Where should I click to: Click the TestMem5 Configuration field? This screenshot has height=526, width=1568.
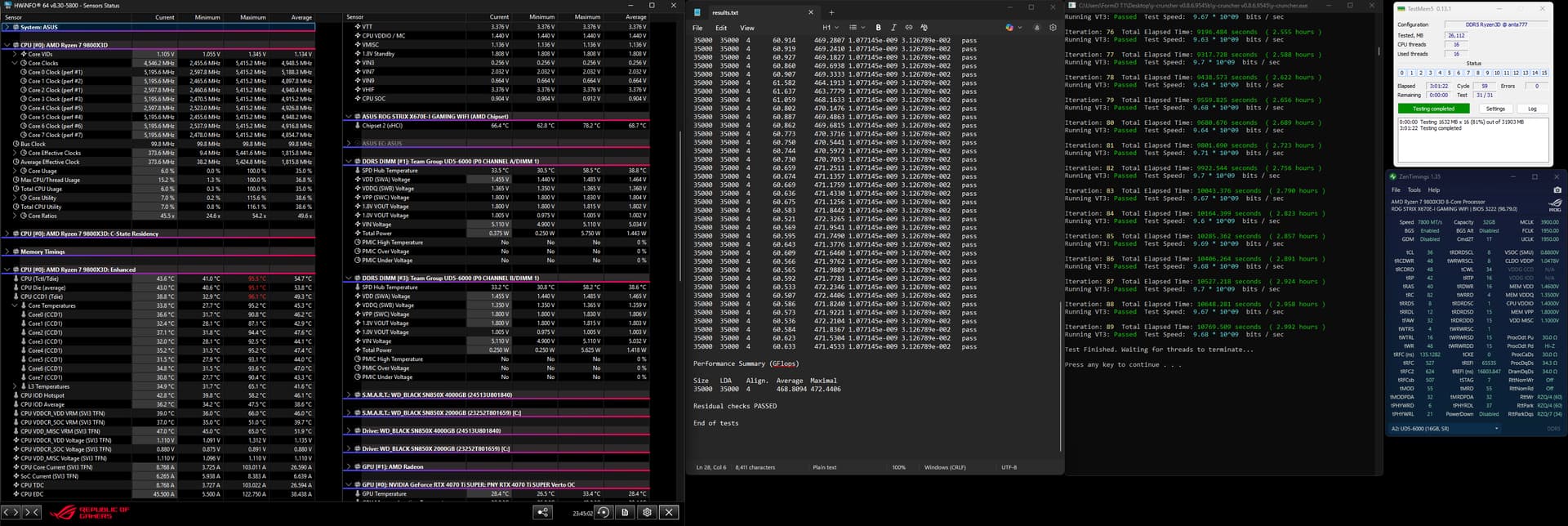[1495, 25]
